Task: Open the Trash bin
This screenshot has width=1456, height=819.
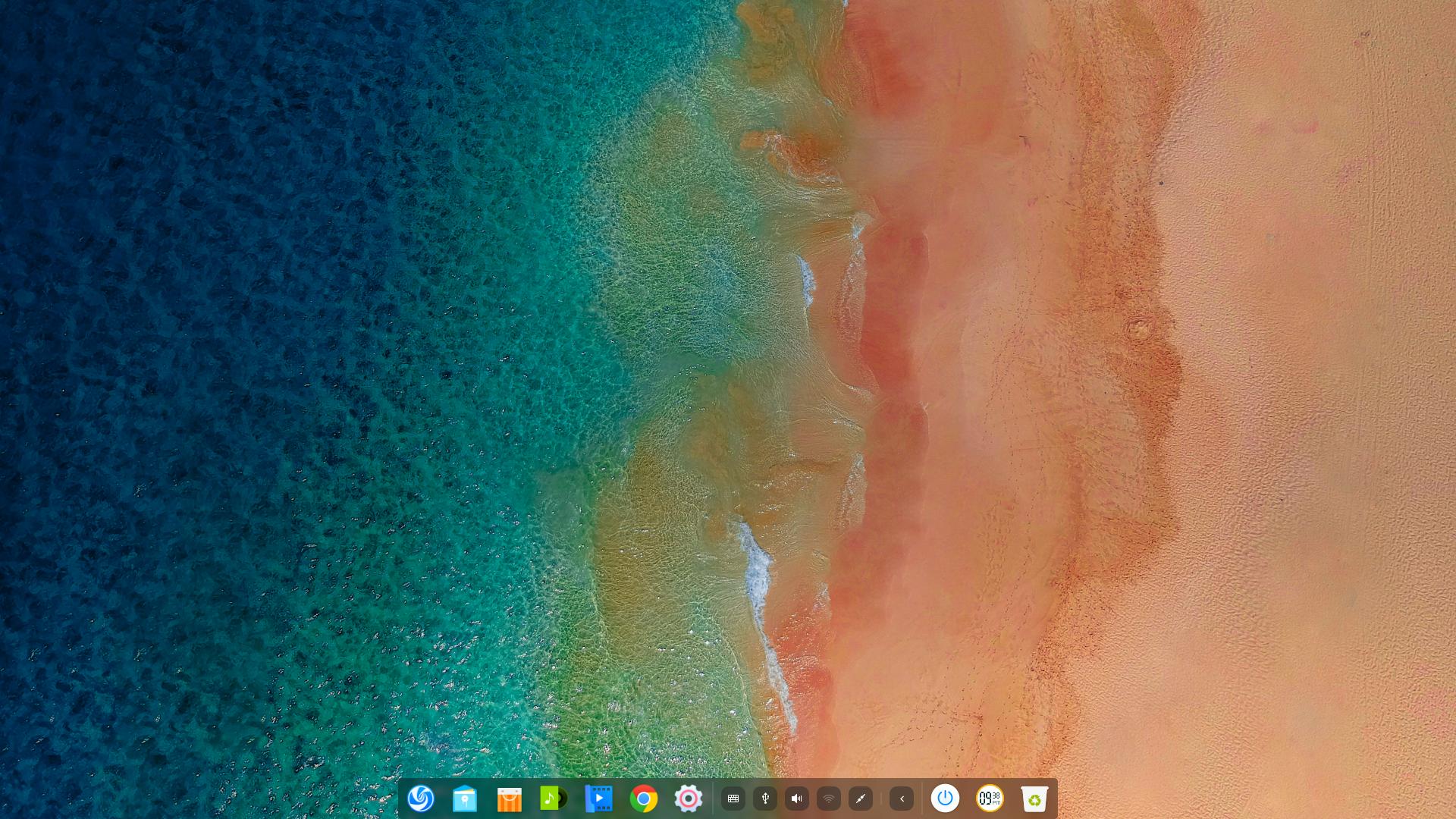Action: pyautogui.click(x=1036, y=798)
